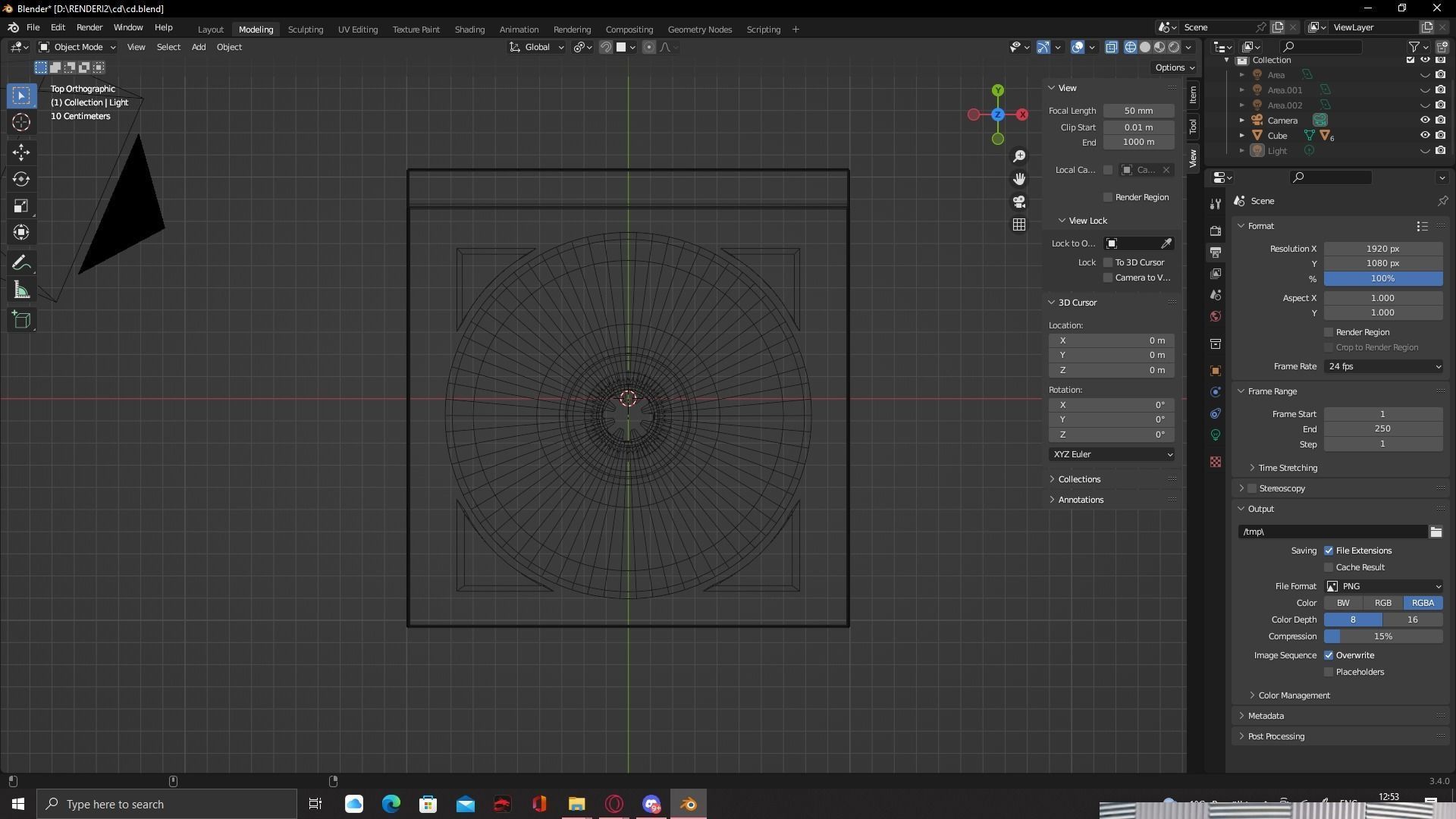Switch to the Shading workspace tab
Viewport: 1456px width, 819px height.
pyautogui.click(x=469, y=30)
